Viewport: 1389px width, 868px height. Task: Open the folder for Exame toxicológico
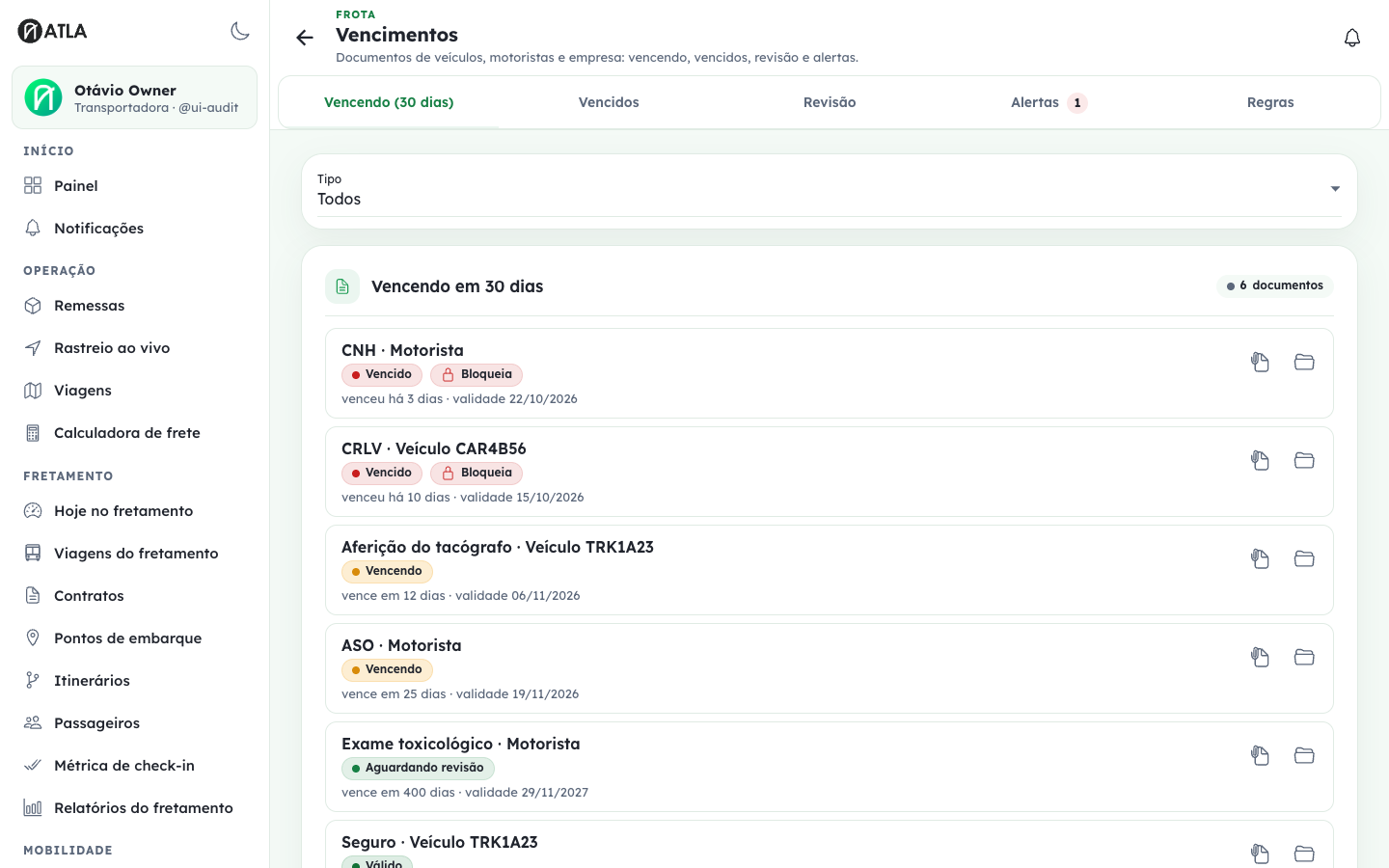point(1304,755)
